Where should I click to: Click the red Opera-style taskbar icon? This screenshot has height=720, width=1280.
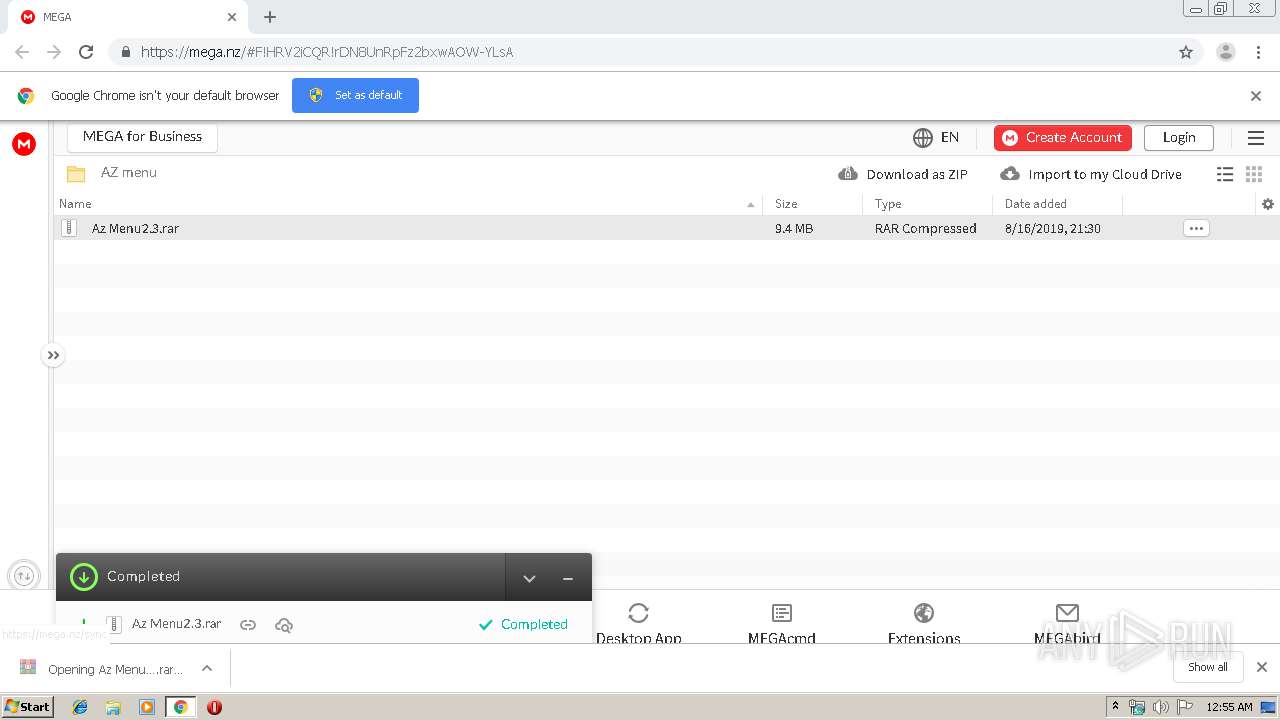pos(214,707)
